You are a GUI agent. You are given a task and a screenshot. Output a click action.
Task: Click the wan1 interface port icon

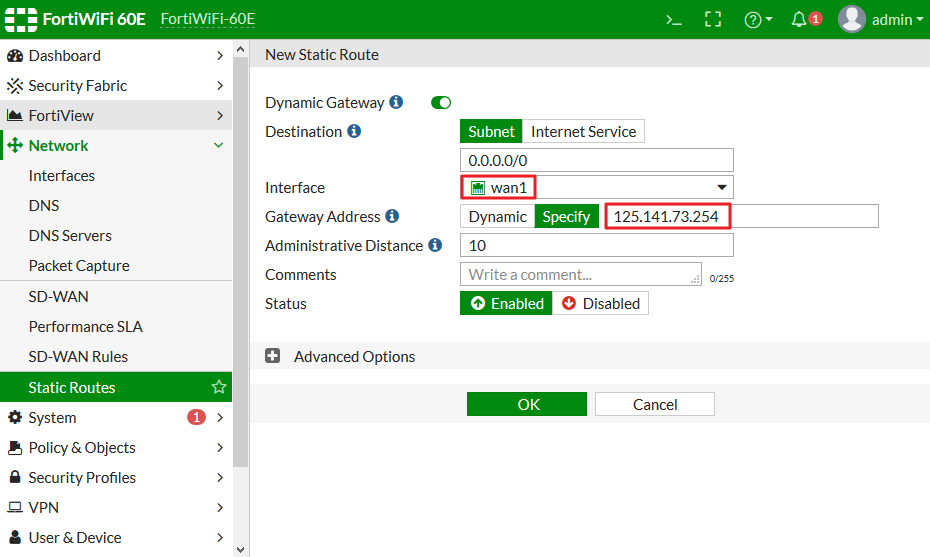tap(478, 188)
